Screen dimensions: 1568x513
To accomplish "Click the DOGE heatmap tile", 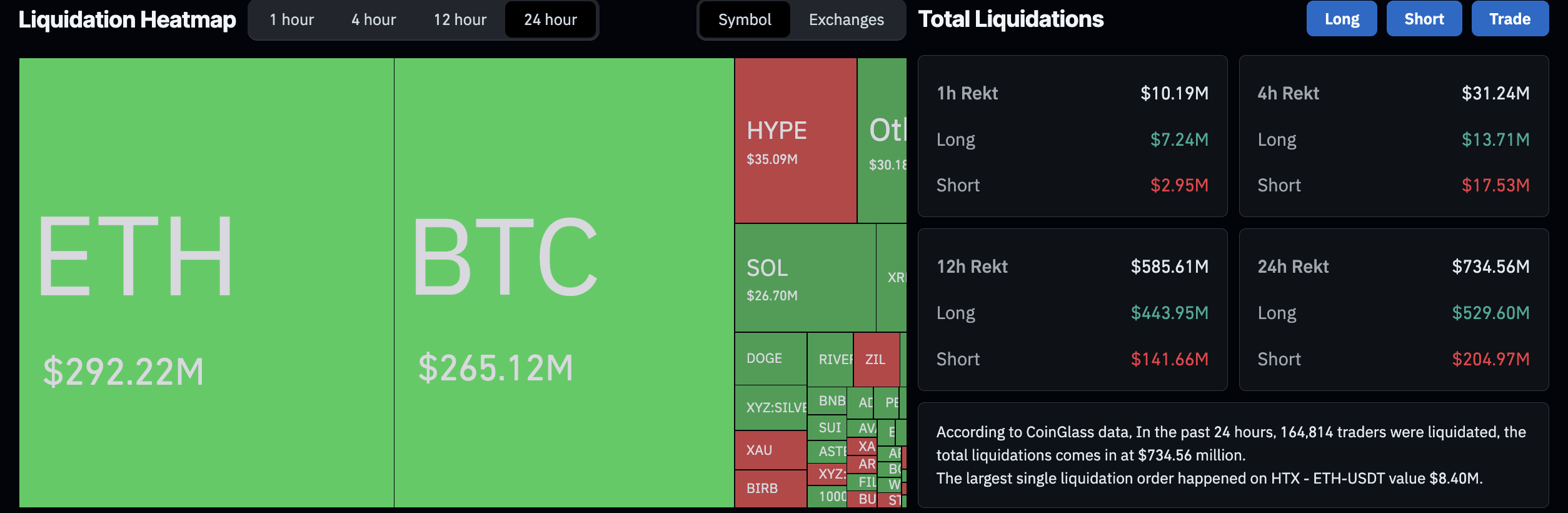I will 770,358.
